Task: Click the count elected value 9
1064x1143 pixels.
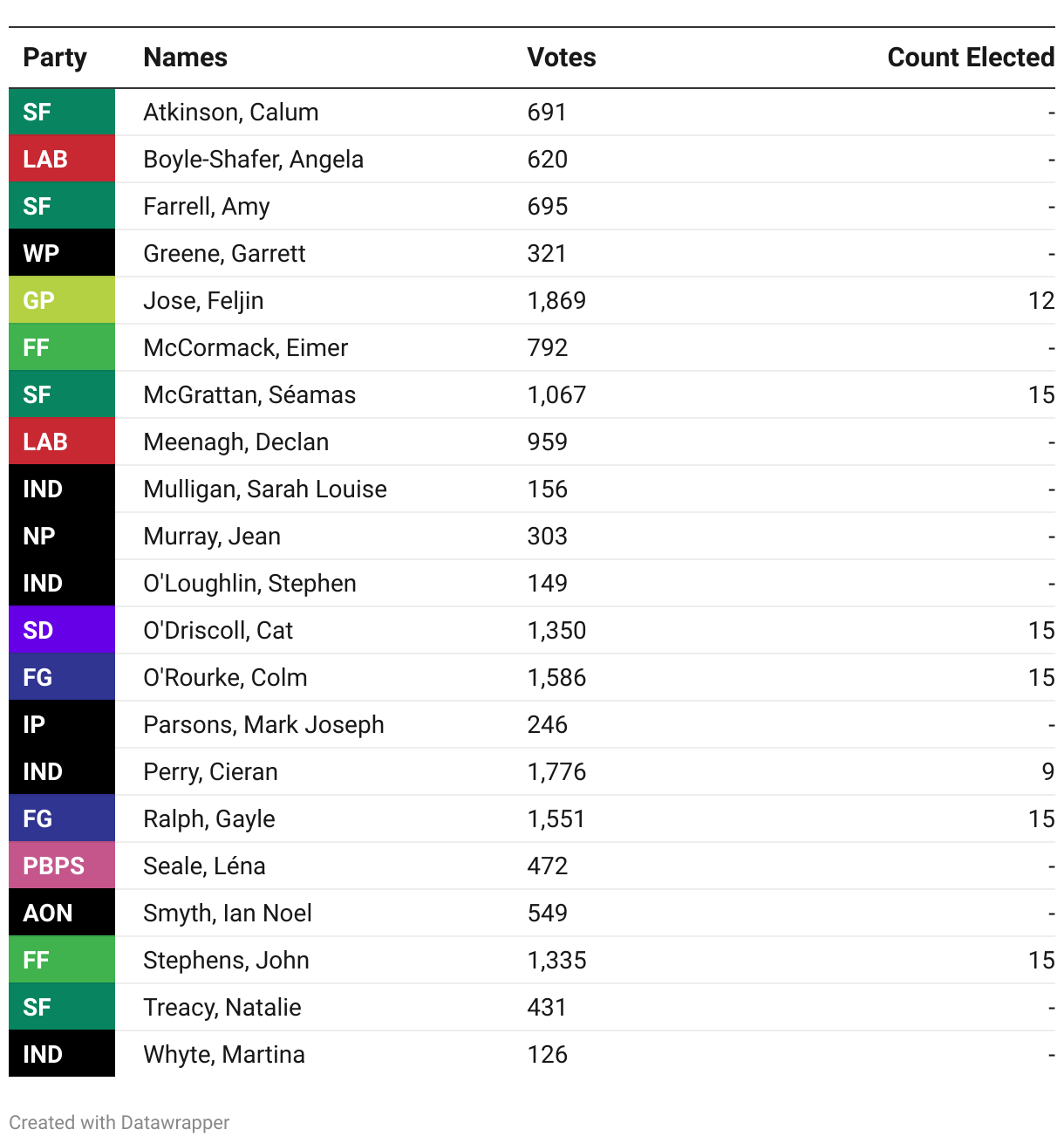Action: click(1047, 772)
